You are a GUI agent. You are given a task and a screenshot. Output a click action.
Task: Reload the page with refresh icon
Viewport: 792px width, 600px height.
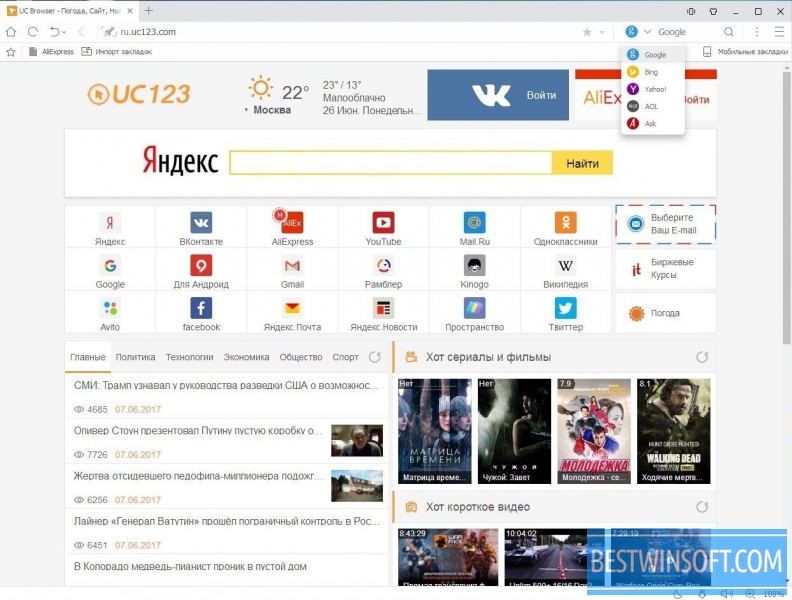pyautogui.click(x=33, y=32)
